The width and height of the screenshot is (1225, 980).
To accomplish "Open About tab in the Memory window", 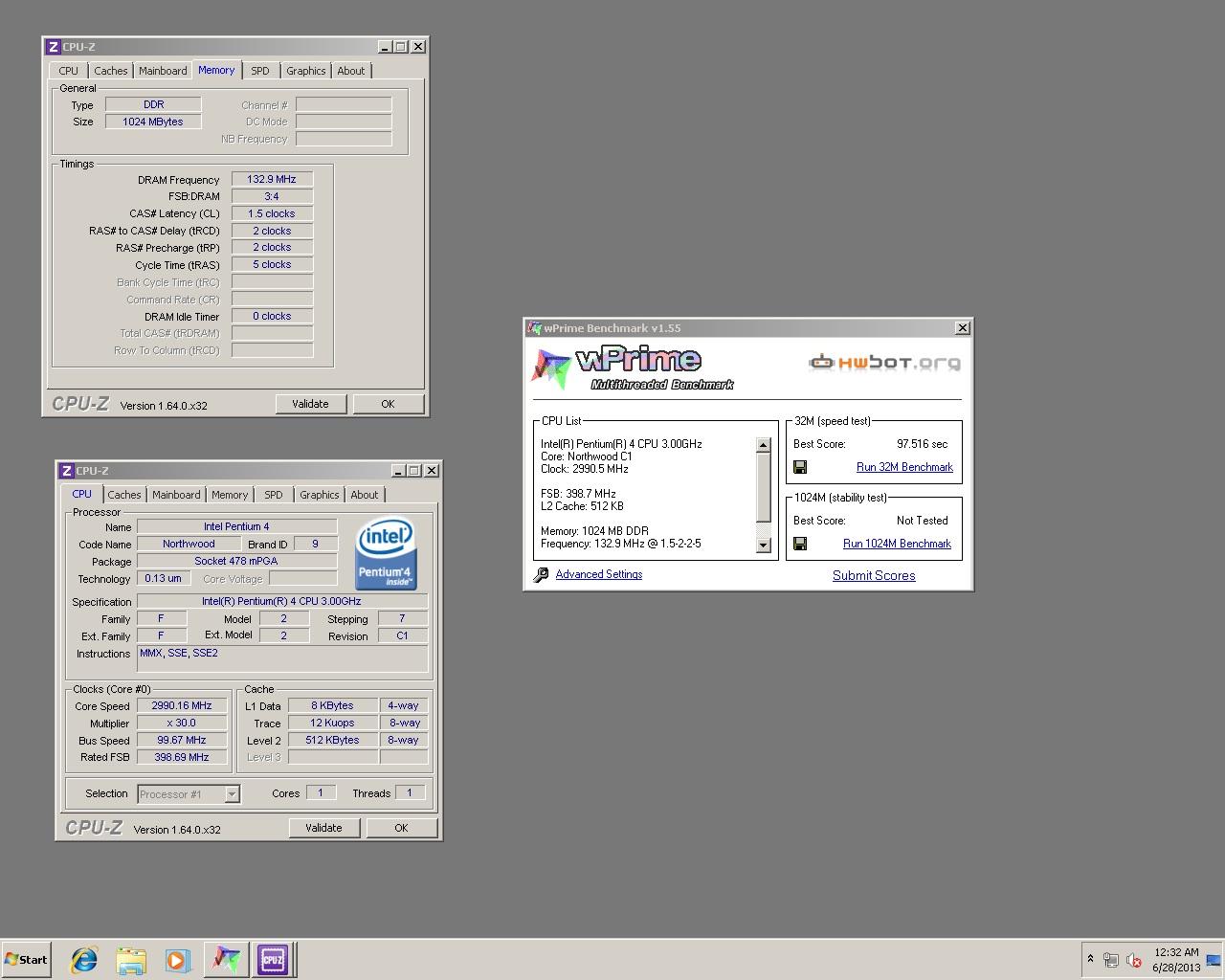I will click(x=351, y=71).
